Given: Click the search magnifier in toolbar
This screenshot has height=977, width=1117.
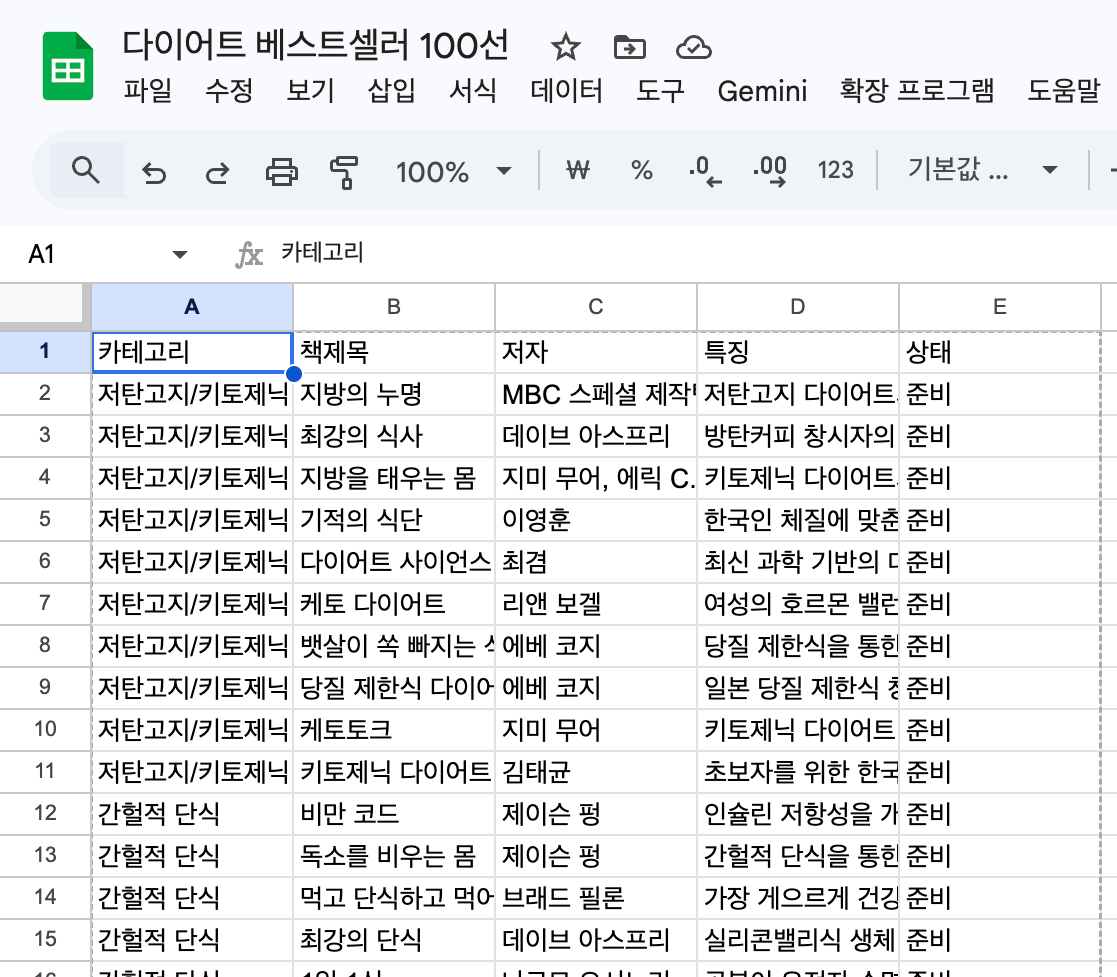Looking at the screenshot, I should pyautogui.click(x=87, y=171).
